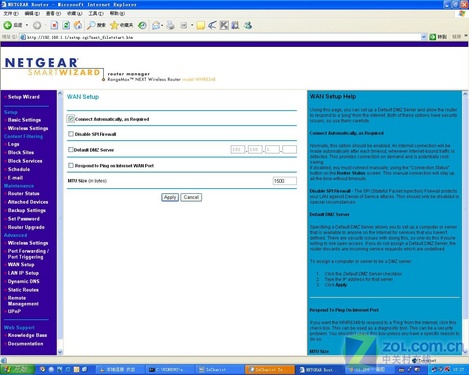Click the Cancel button
This screenshot has width=469, height=375.
[191, 197]
